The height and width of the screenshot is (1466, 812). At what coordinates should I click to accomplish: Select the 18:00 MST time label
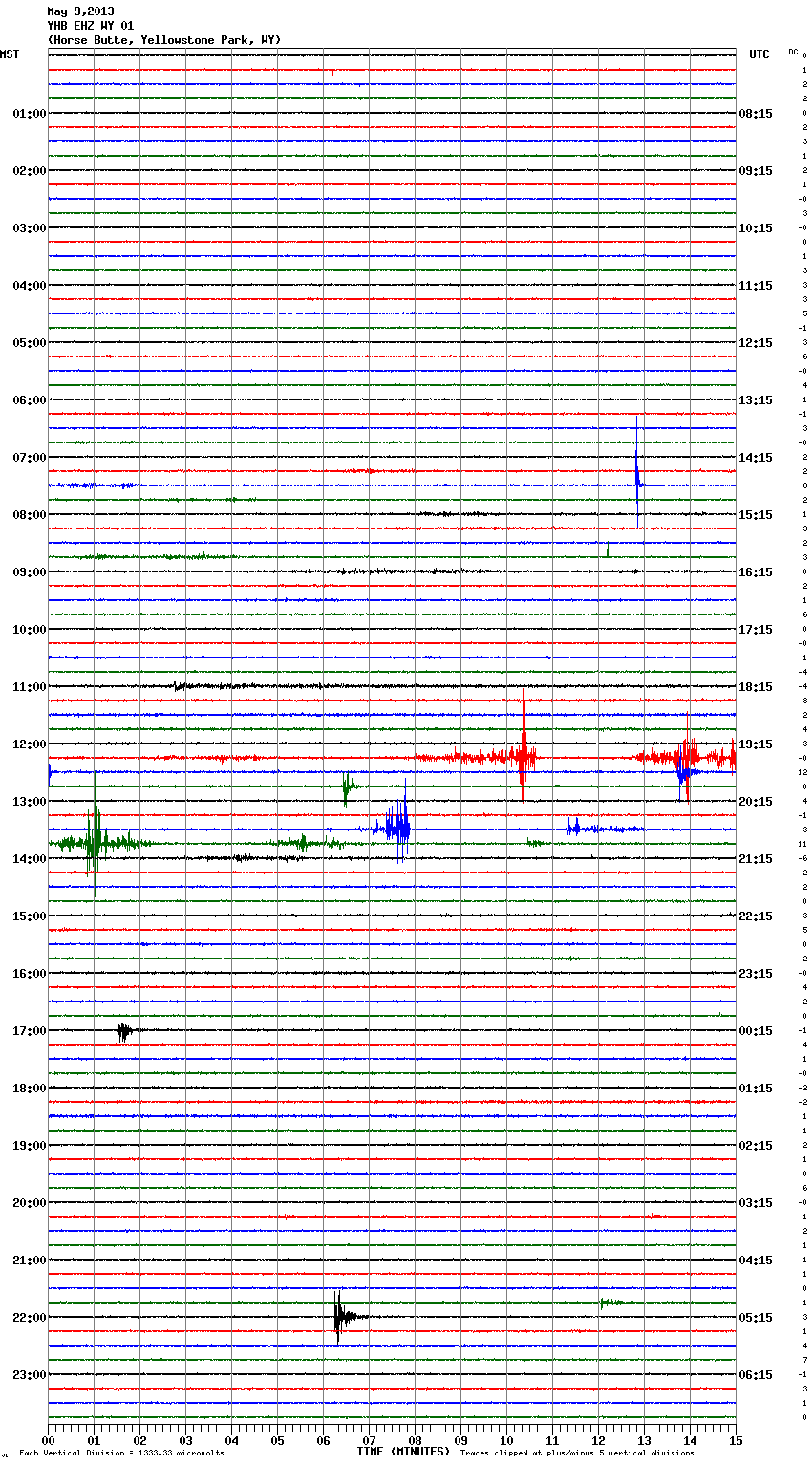(x=30, y=1089)
